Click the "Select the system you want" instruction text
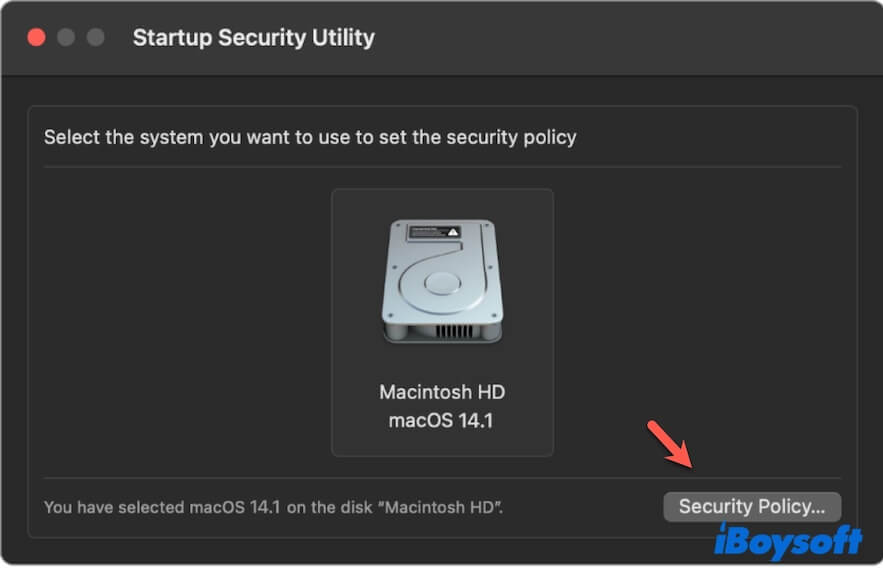 coord(310,136)
